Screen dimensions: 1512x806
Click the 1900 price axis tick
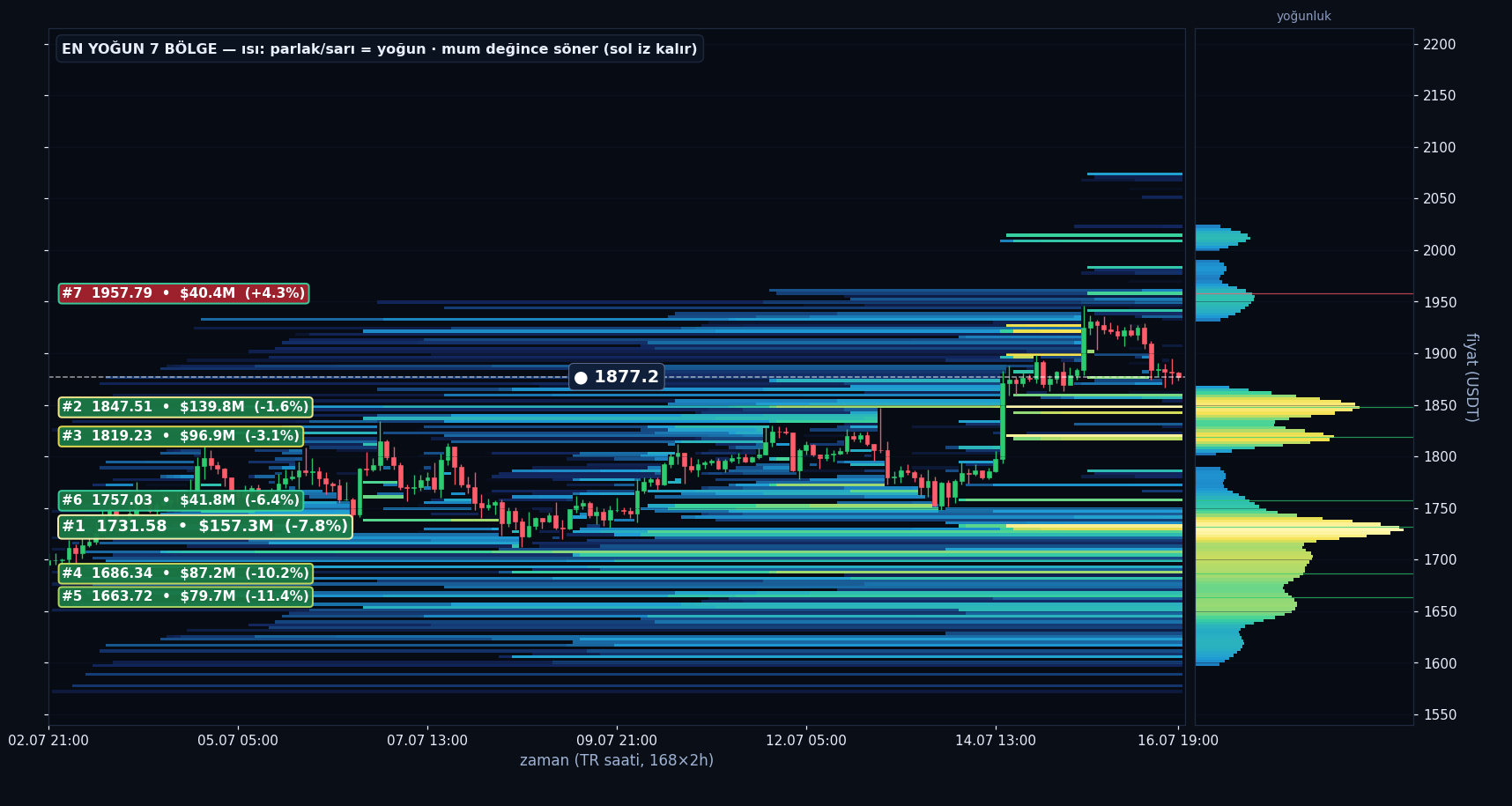(1439, 353)
